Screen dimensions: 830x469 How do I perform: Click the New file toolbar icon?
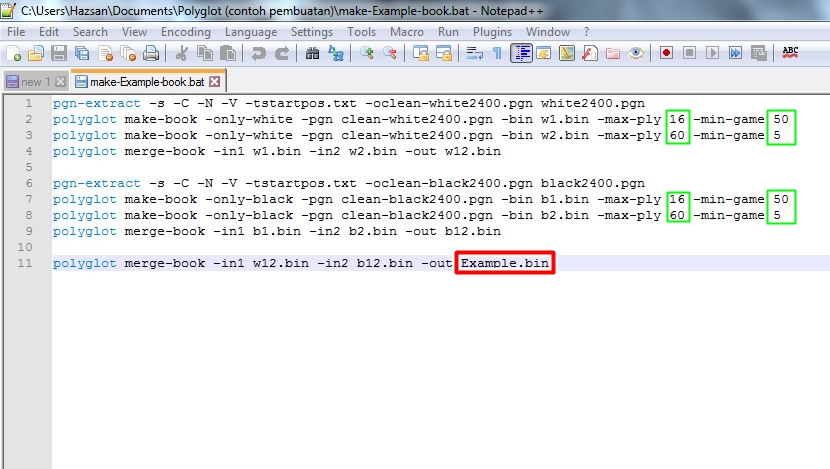pos(14,53)
